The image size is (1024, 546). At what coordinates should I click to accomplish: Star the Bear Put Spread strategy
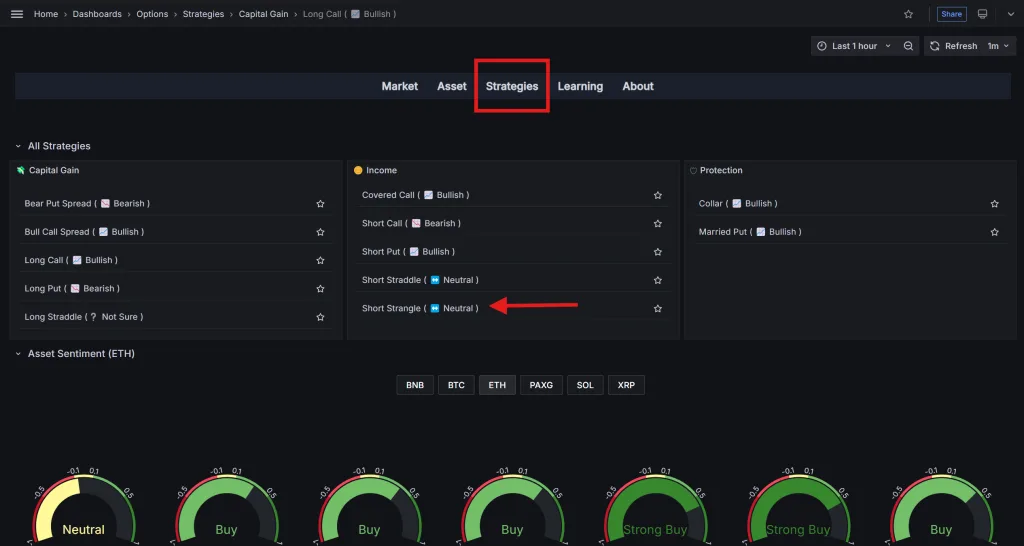point(320,204)
